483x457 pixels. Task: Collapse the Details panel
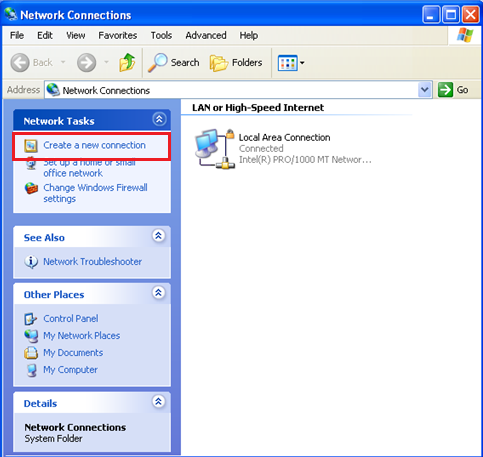159,401
